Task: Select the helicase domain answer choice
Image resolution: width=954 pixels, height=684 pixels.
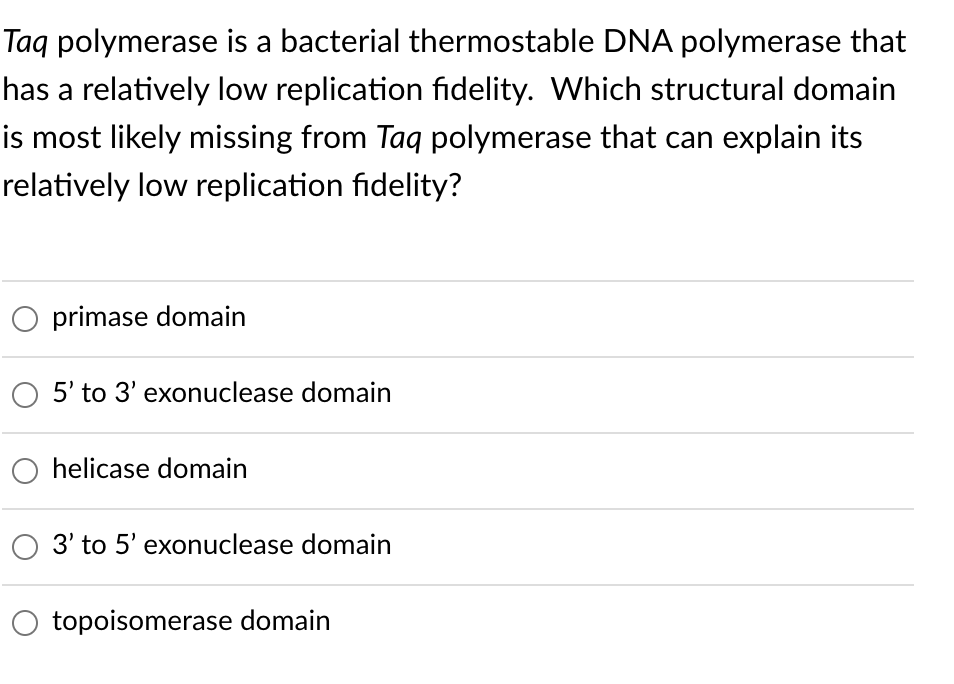Action: click(24, 470)
